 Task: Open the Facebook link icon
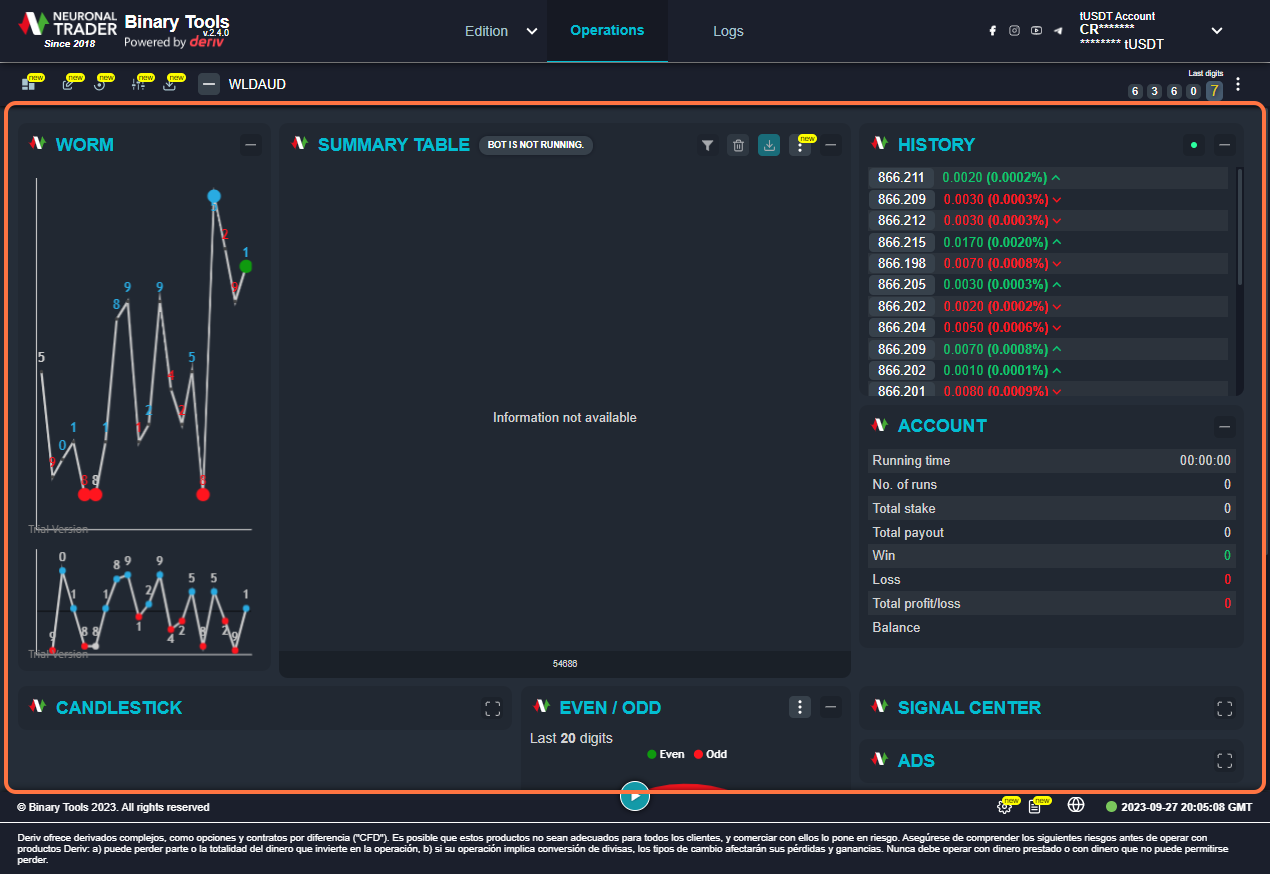tap(992, 31)
